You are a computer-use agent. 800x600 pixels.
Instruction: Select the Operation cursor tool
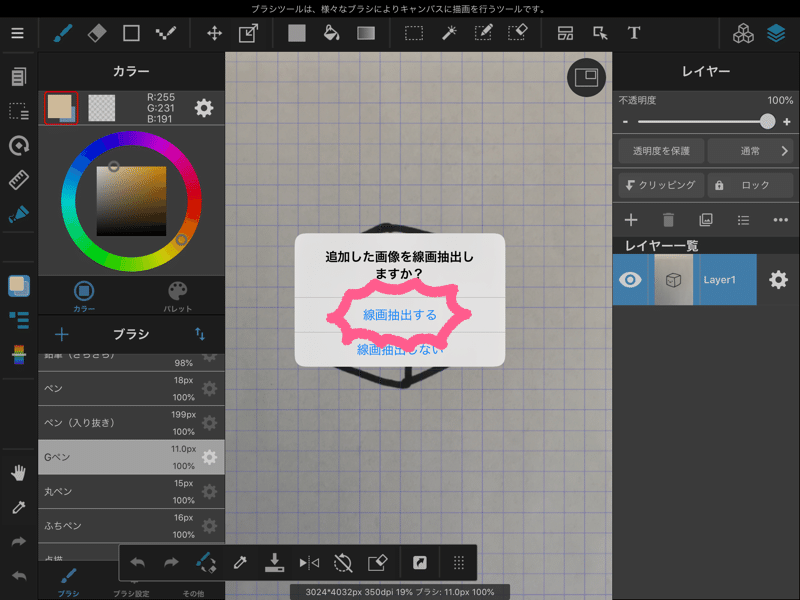coord(600,34)
